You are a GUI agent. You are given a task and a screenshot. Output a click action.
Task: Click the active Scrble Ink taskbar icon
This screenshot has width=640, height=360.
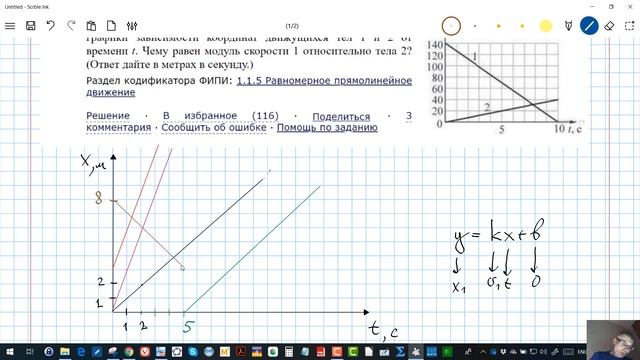416,351
